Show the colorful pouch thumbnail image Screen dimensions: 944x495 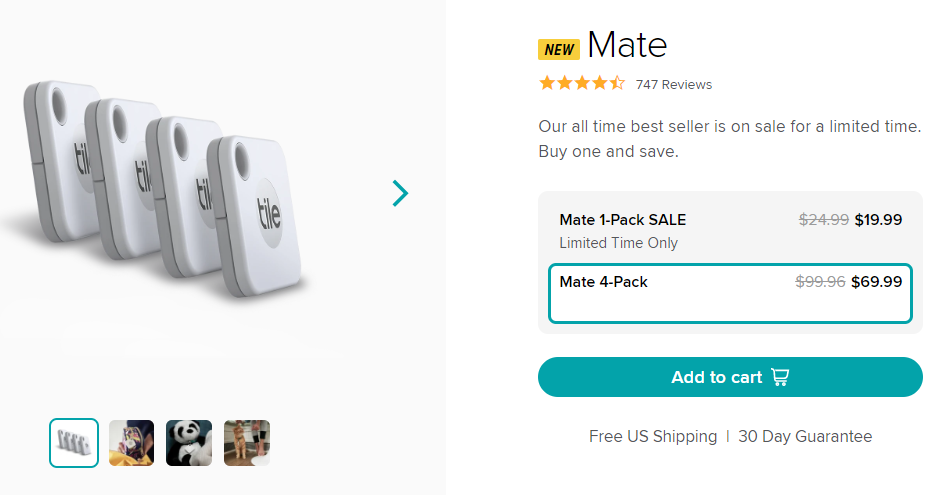pyautogui.click(x=131, y=443)
